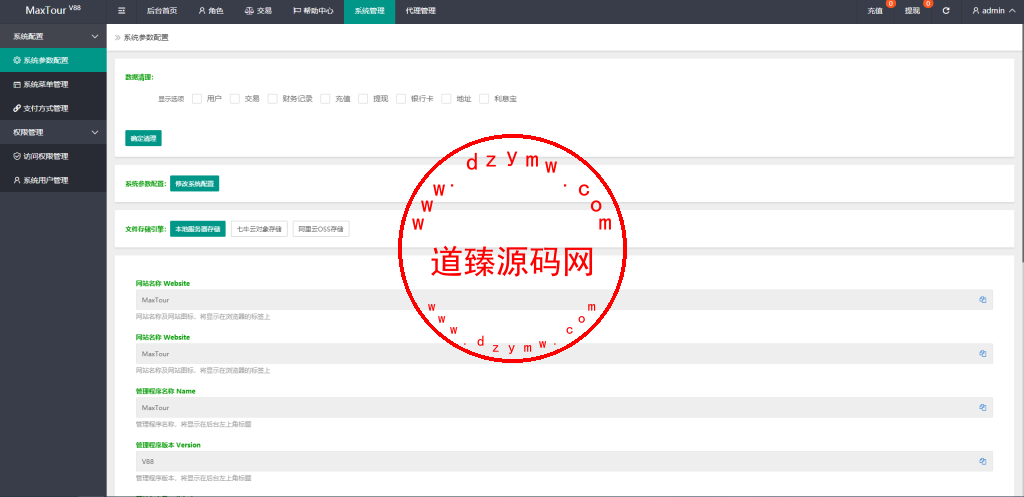This screenshot has width=1024, height=497.
Task: Open the 提现 notification link
Action: click(912, 11)
